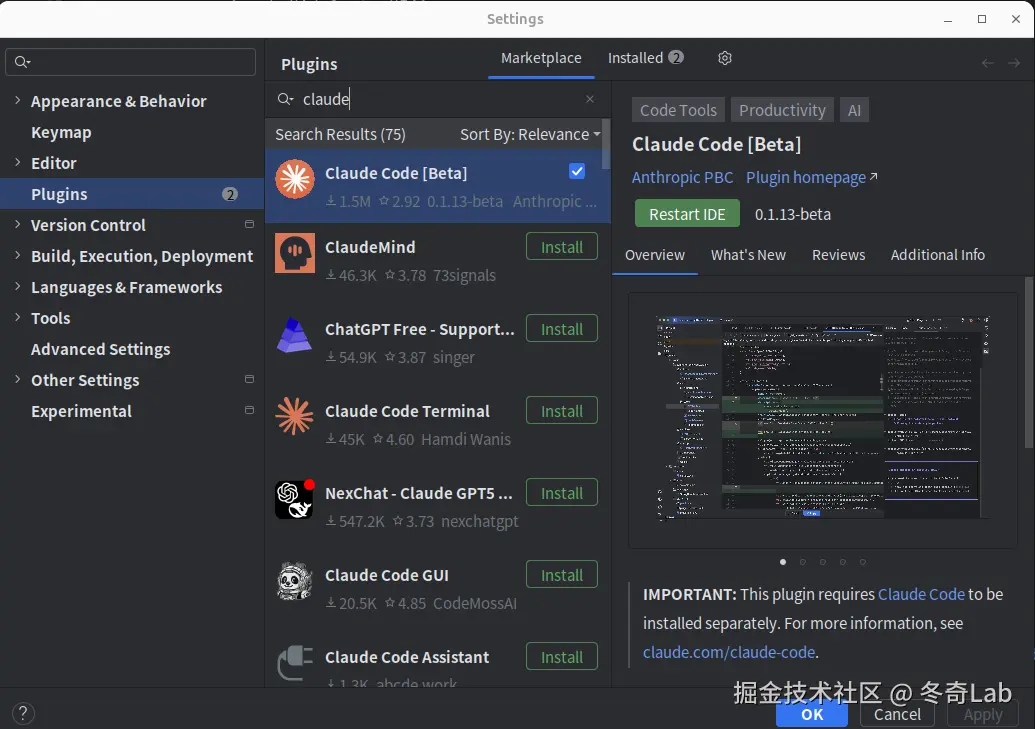Click the back navigation arrow
The image size is (1035, 729).
987,62
